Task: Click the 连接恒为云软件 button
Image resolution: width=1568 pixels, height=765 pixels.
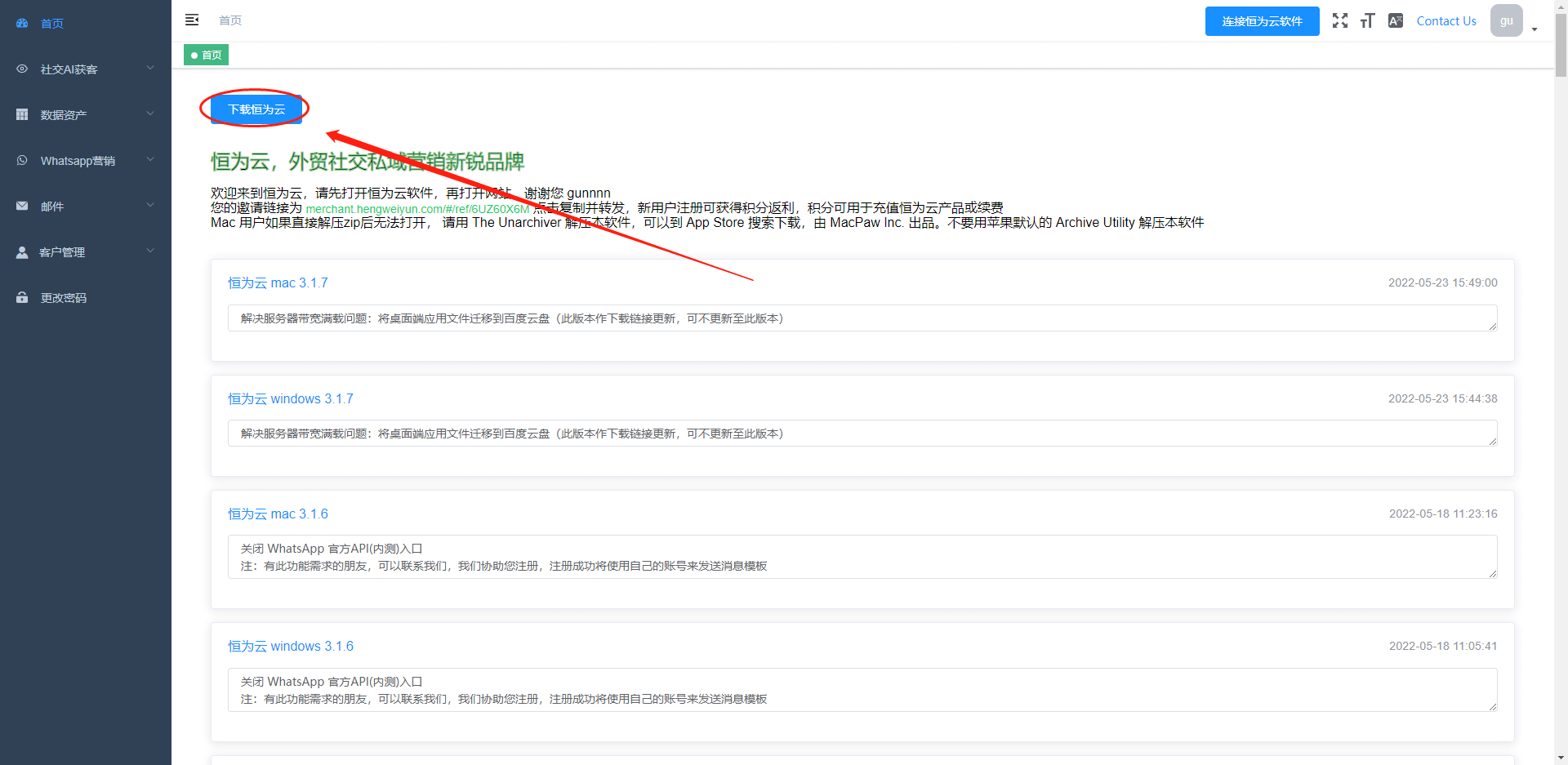Action: coord(1262,21)
